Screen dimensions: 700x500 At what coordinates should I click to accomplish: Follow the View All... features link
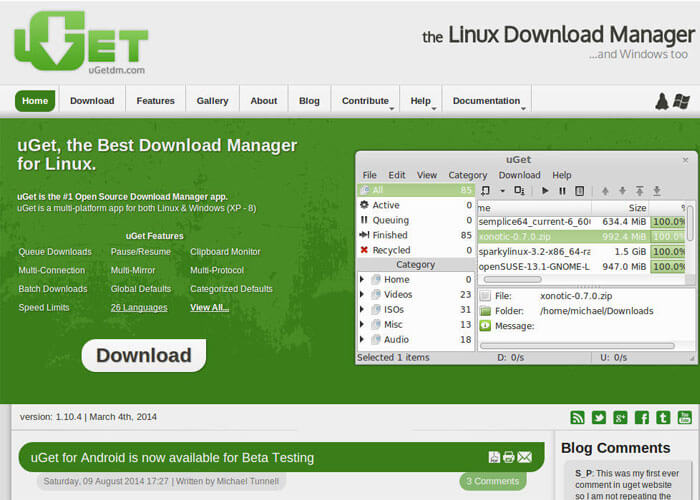coord(209,308)
